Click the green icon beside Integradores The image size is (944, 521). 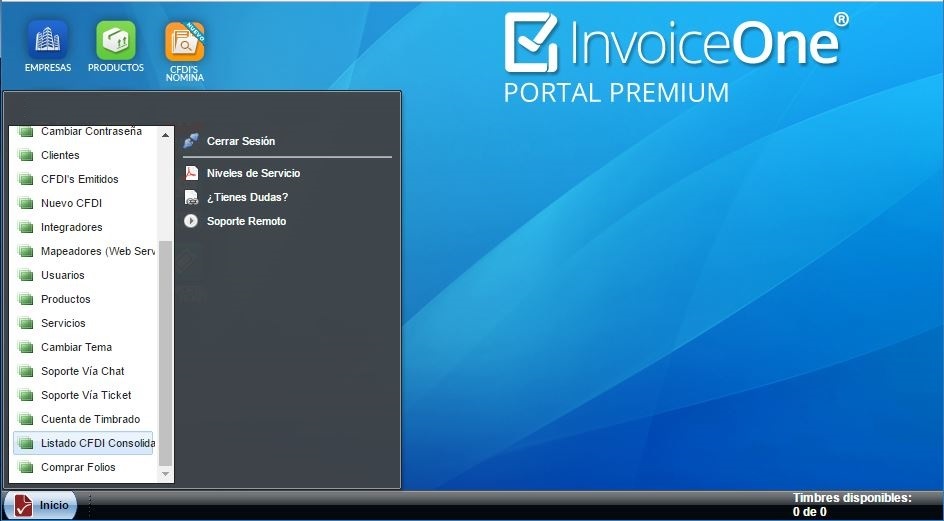(25, 228)
